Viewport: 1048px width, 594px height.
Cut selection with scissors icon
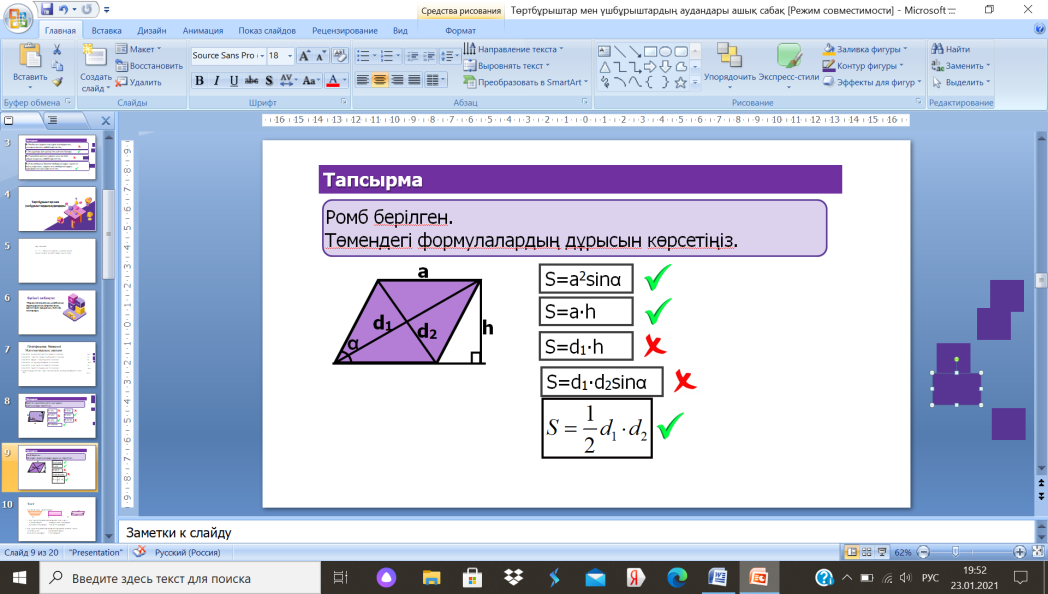(x=57, y=49)
